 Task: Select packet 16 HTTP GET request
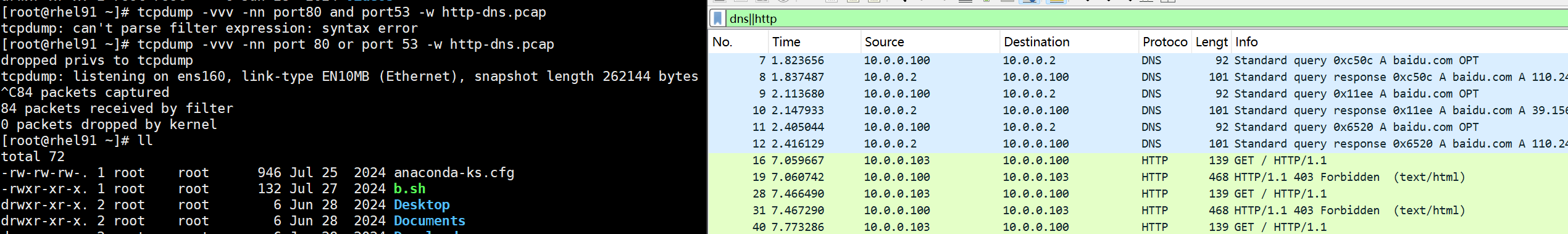coord(1138,161)
